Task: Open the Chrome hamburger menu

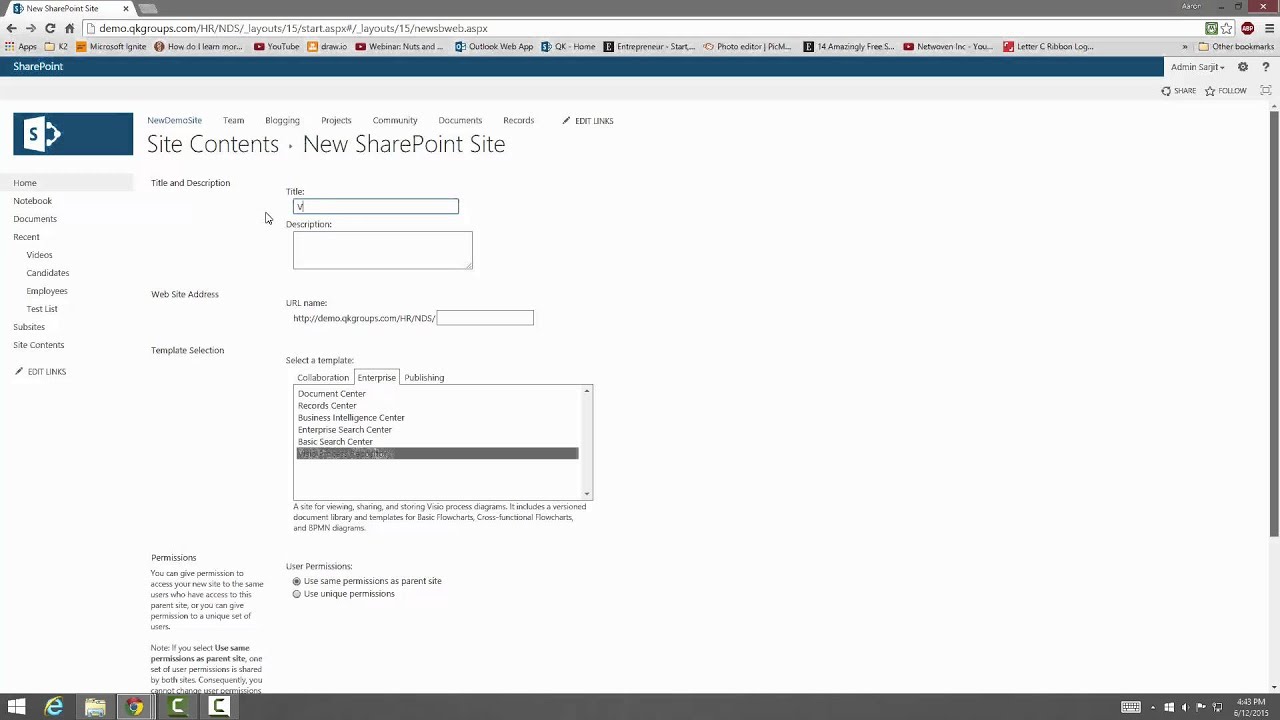Action: pos(1267,28)
